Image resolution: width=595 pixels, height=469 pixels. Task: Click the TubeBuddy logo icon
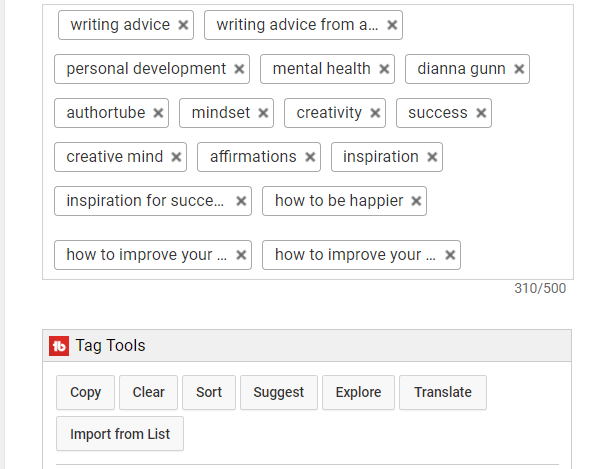click(59, 346)
